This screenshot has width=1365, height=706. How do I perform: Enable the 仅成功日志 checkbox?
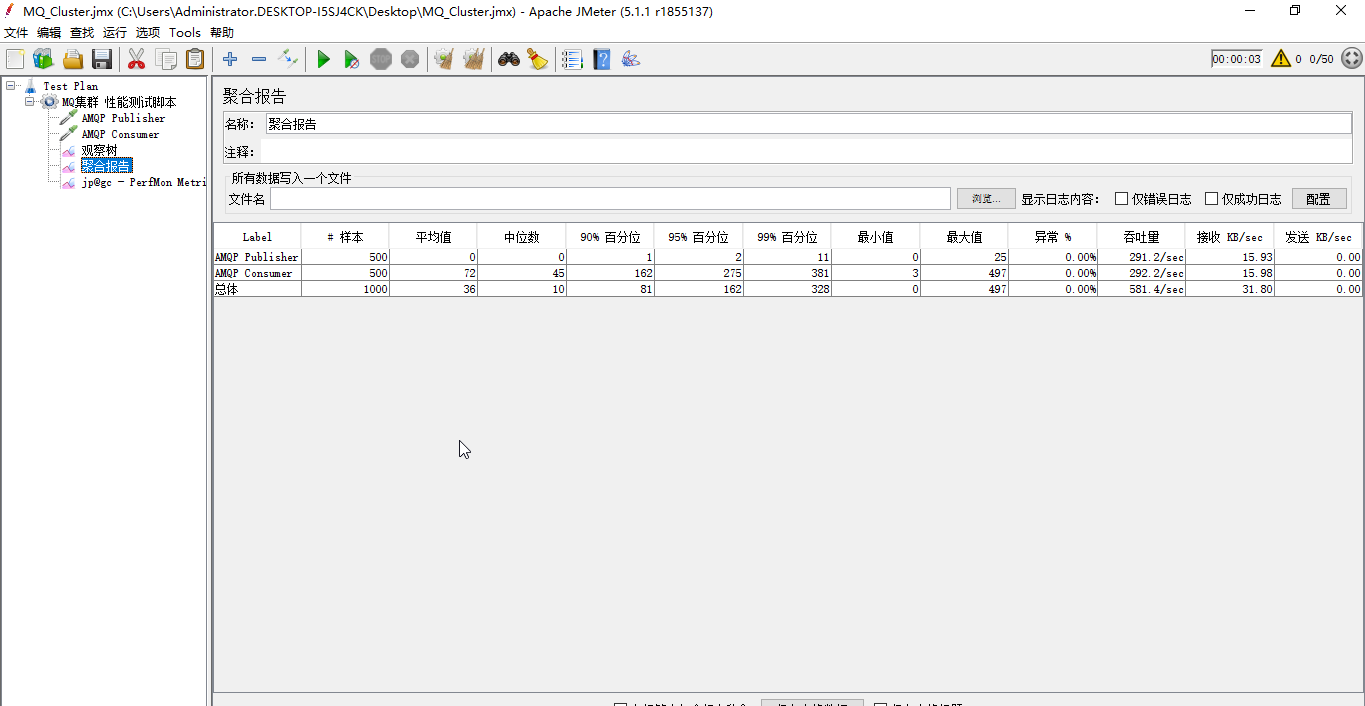pyautogui.click(x=1212, y=198)
